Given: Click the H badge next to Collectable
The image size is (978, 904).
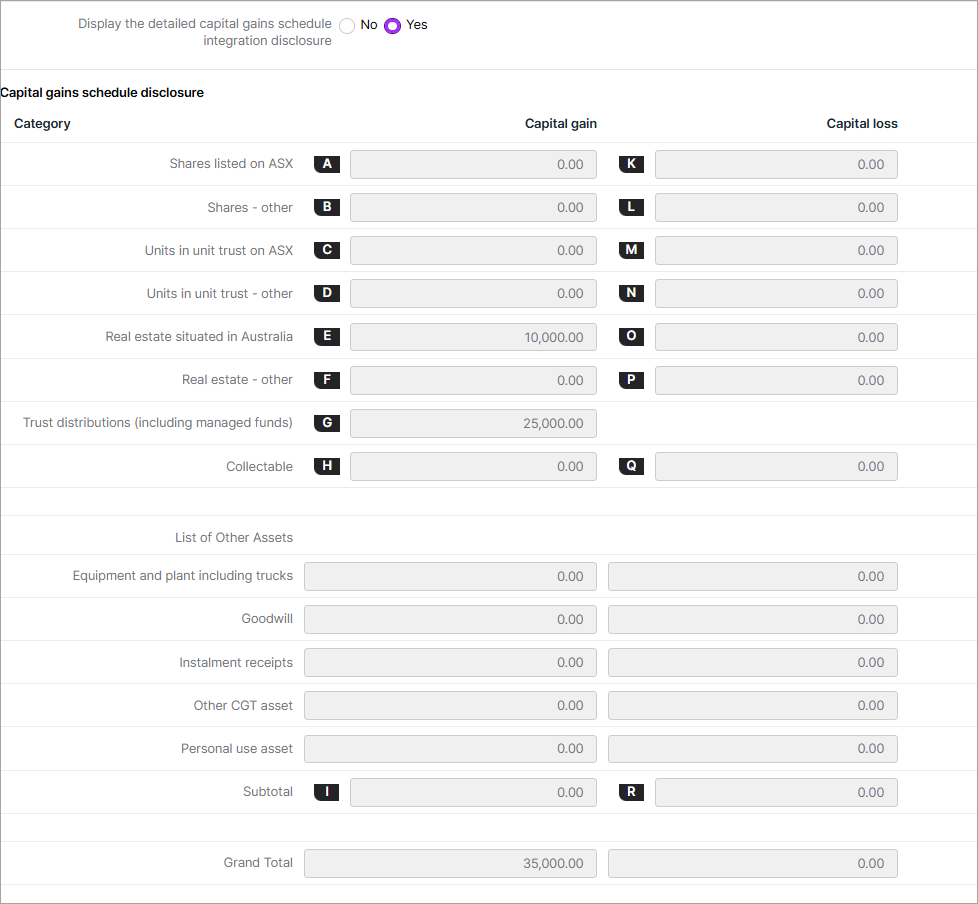Looking at the screenshot, I should tap(327, 466).
